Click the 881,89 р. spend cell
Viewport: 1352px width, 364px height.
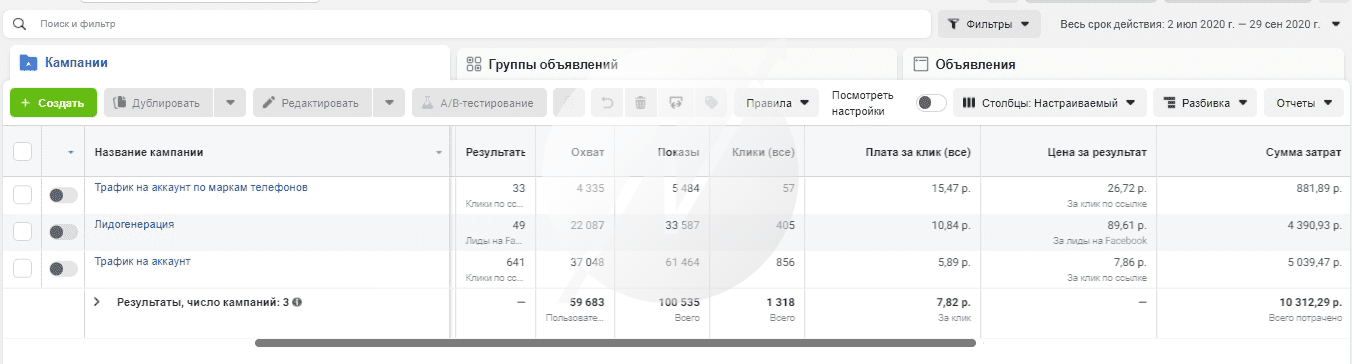[1317, 188]
